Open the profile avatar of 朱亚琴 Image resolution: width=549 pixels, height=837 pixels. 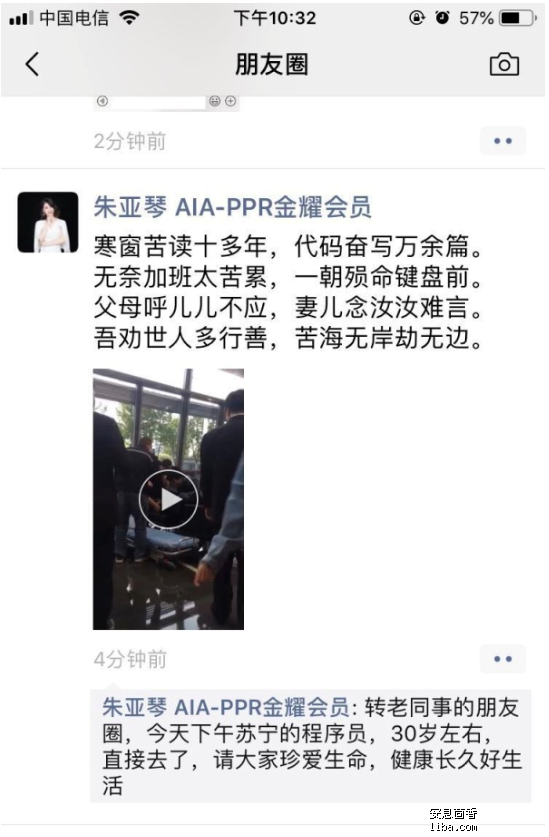(x=48, y=222)
